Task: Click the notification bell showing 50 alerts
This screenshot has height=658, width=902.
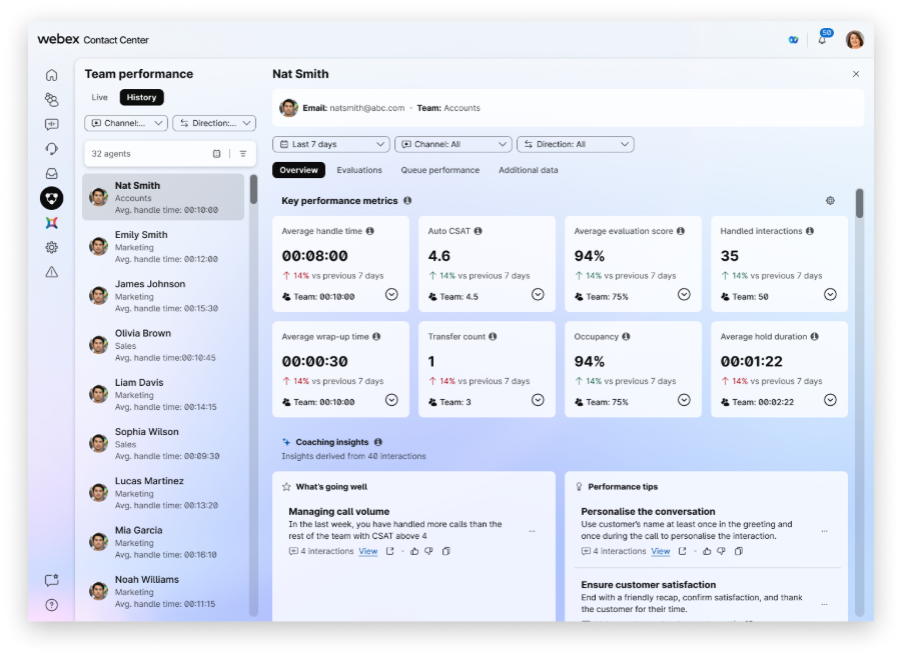Action: (x=822, y=39)
